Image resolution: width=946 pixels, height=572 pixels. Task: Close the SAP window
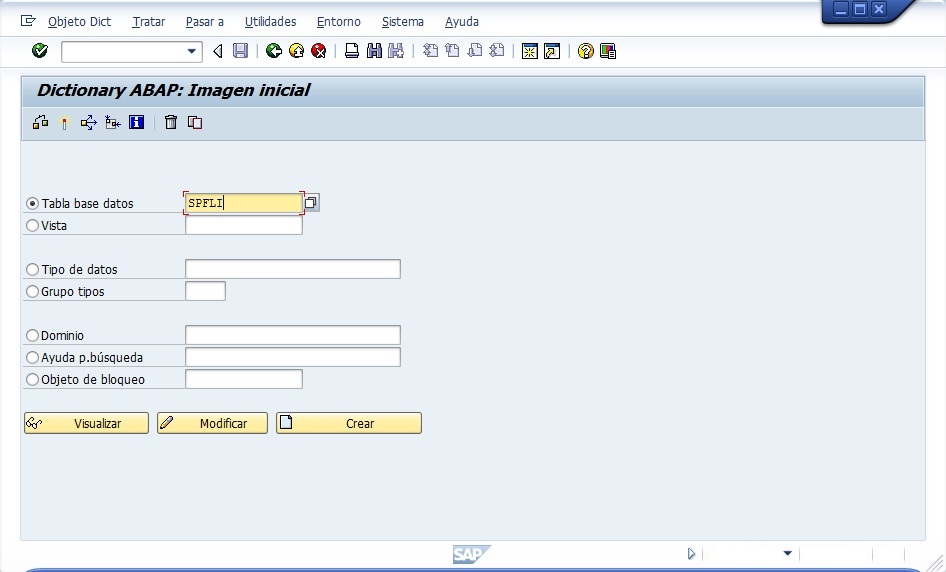[x=879, y=9]
